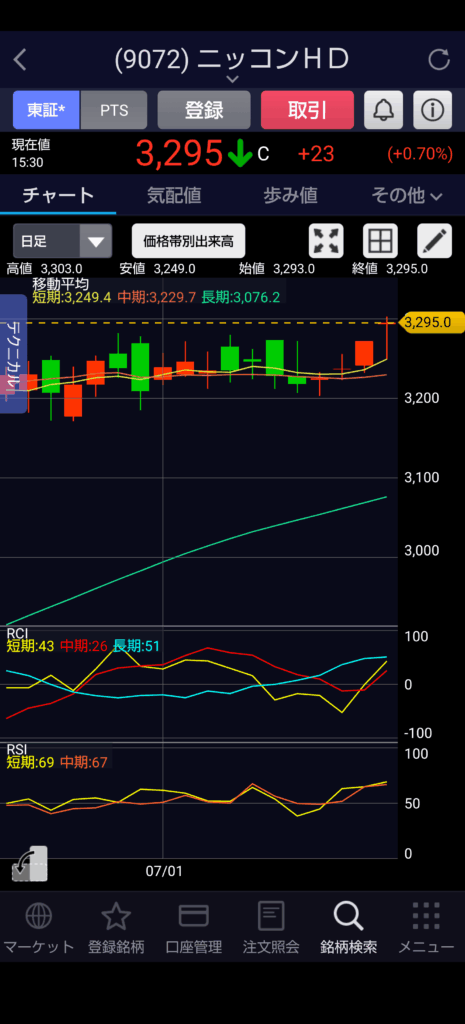Expand chart to fullscreen
The image size is (465, 1024).
point(326,241)
